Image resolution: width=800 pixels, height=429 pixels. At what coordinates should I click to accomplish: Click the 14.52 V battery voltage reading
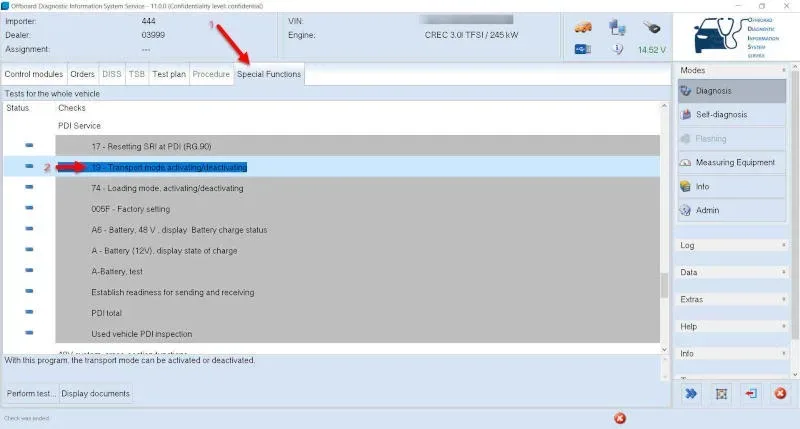pyautogui.click(x=652, y=50)
